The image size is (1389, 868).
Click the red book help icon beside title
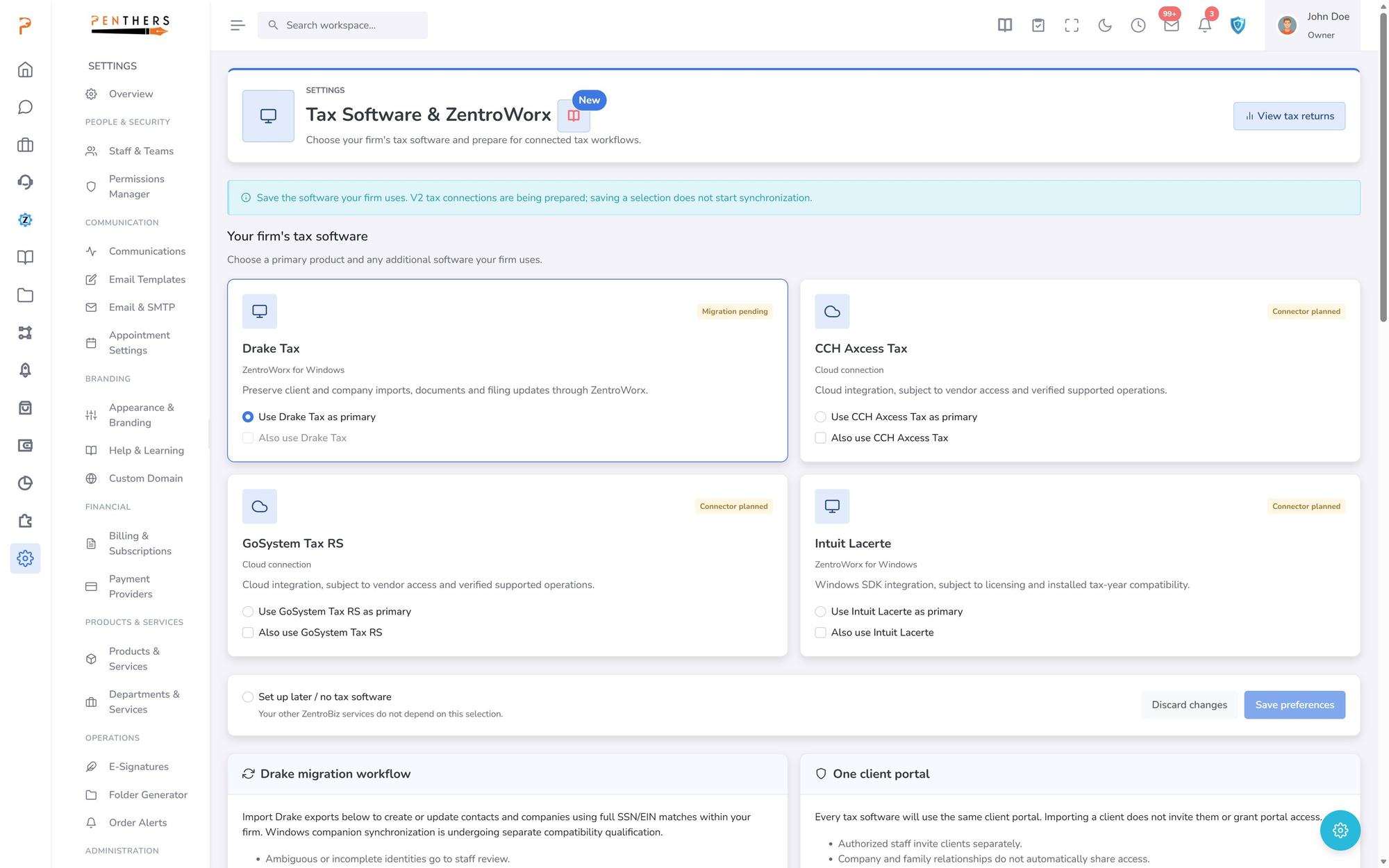[574, 116]
